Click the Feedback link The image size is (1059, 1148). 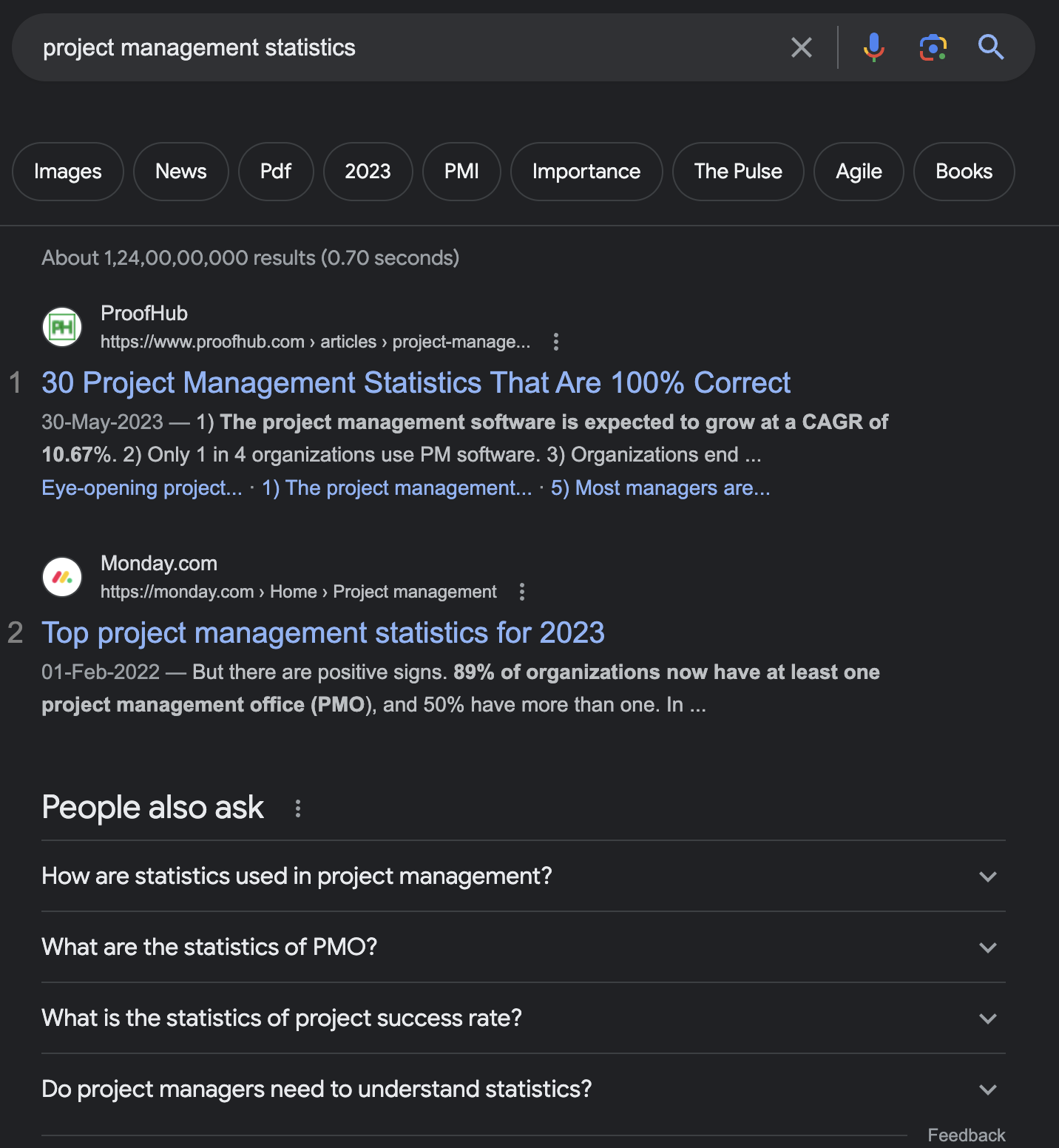[967, 1135]
